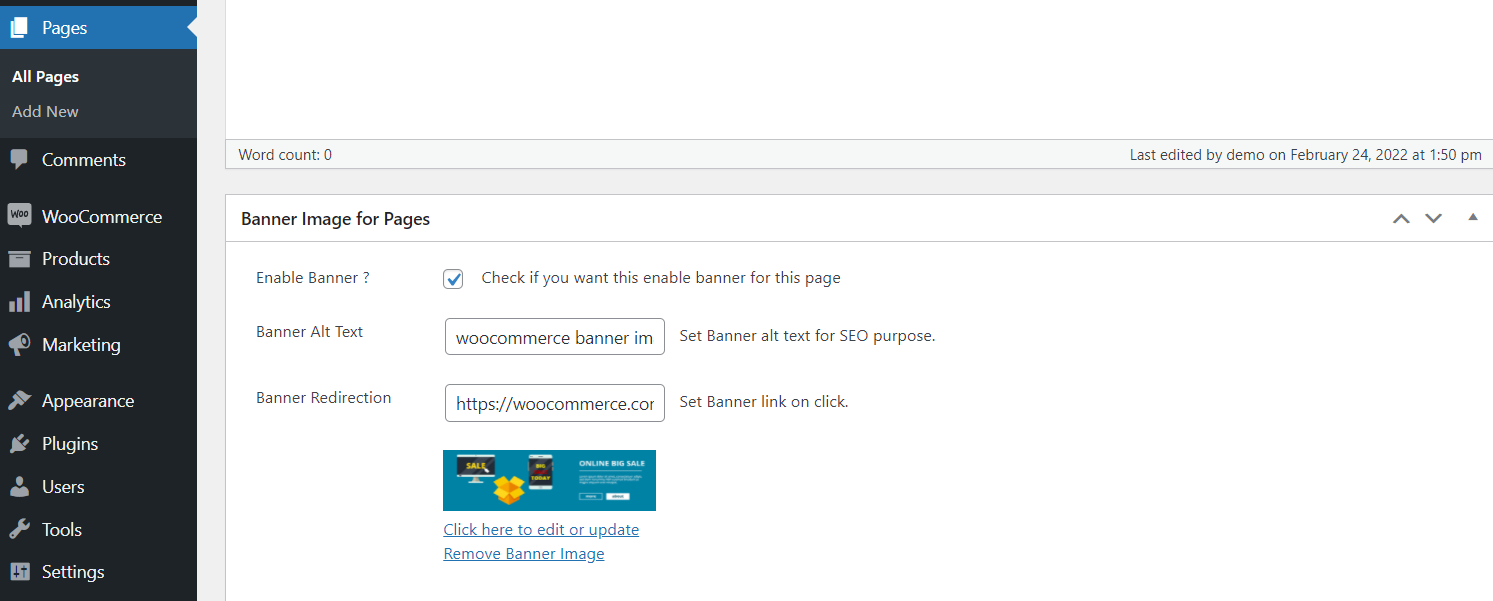Click the Tools wrench icon
This screenshot has width=1493, height=601.
pyautogui.click(x=20, y=529)
